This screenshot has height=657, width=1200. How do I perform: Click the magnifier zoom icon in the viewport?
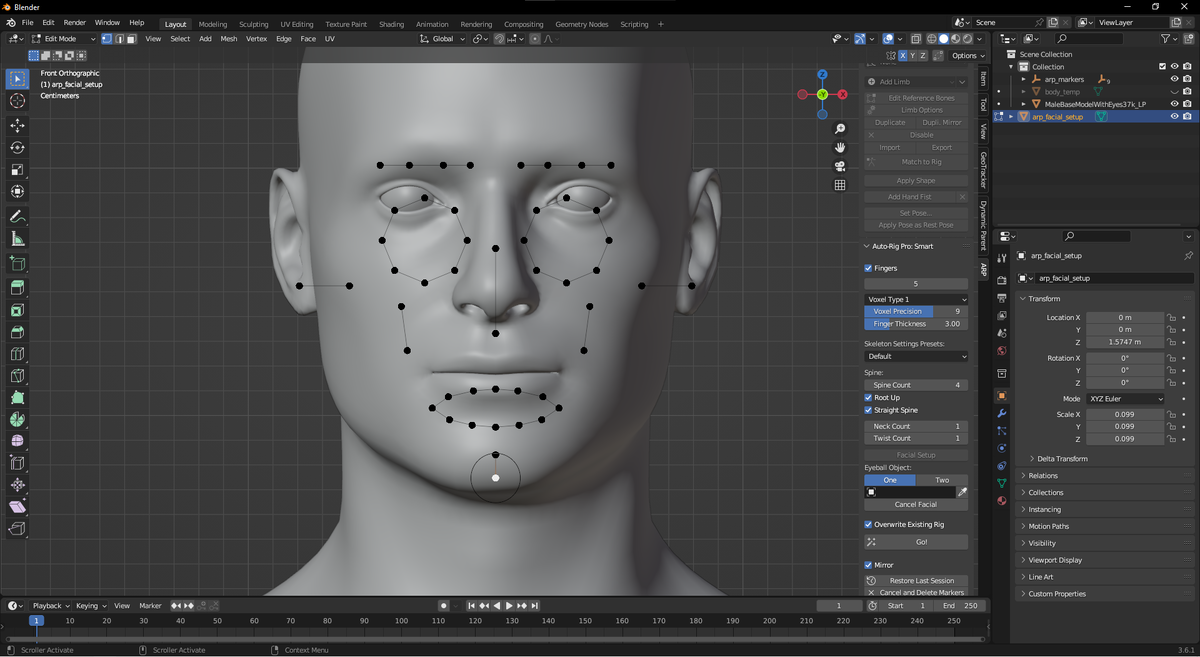click(x=840, y=128)
